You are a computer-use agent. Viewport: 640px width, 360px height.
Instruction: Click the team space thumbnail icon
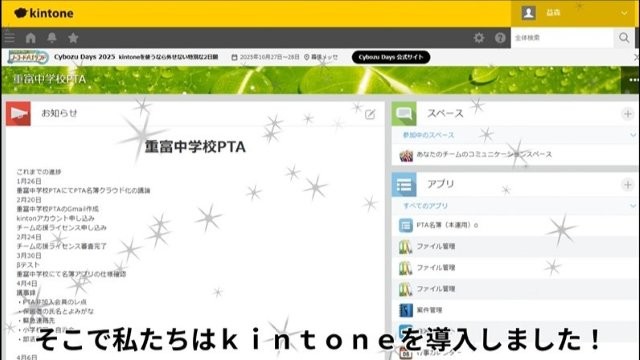tap(406, 155)
